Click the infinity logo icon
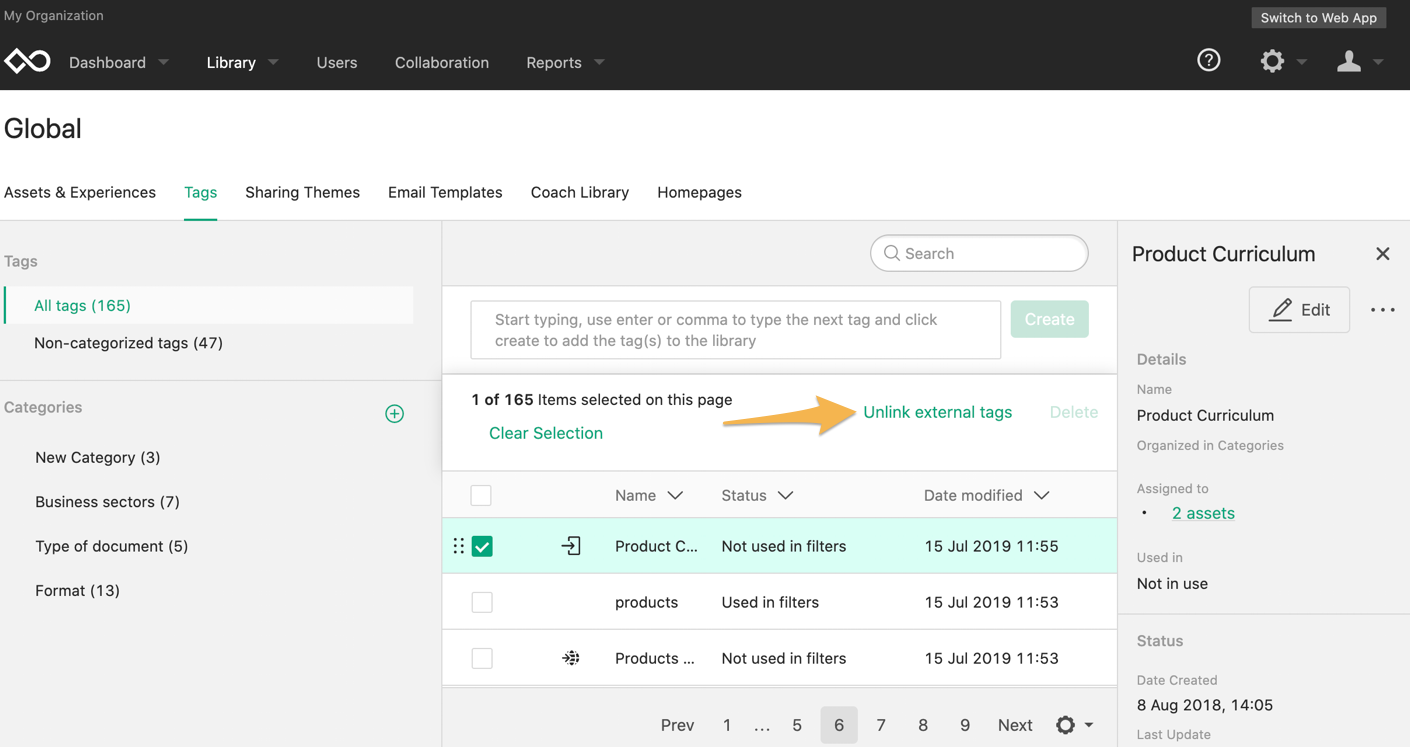This screenshot has width=1410, height=747. 27,62
